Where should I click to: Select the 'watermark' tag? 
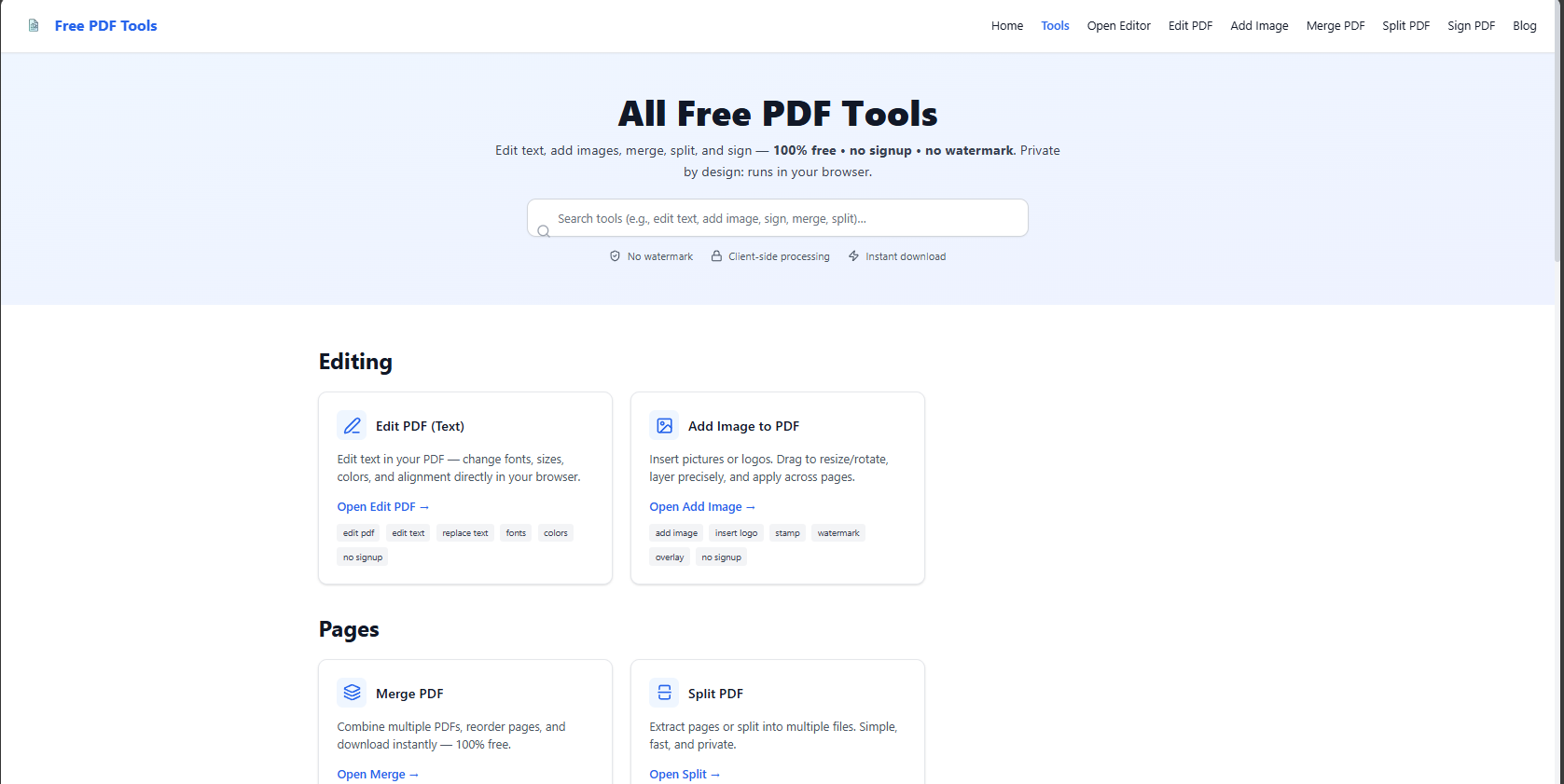click(838, 533)
